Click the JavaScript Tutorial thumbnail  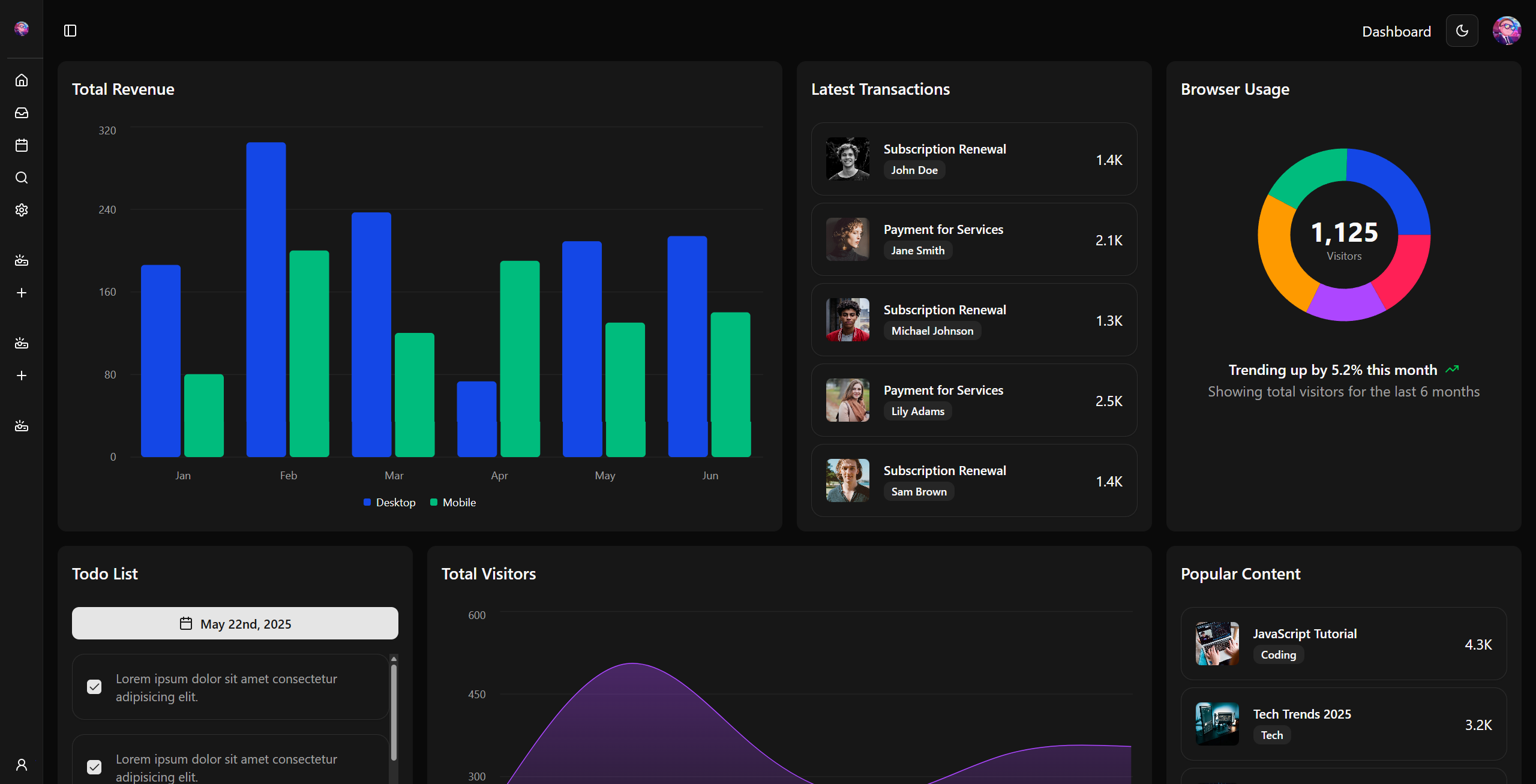click(1217, 644)
